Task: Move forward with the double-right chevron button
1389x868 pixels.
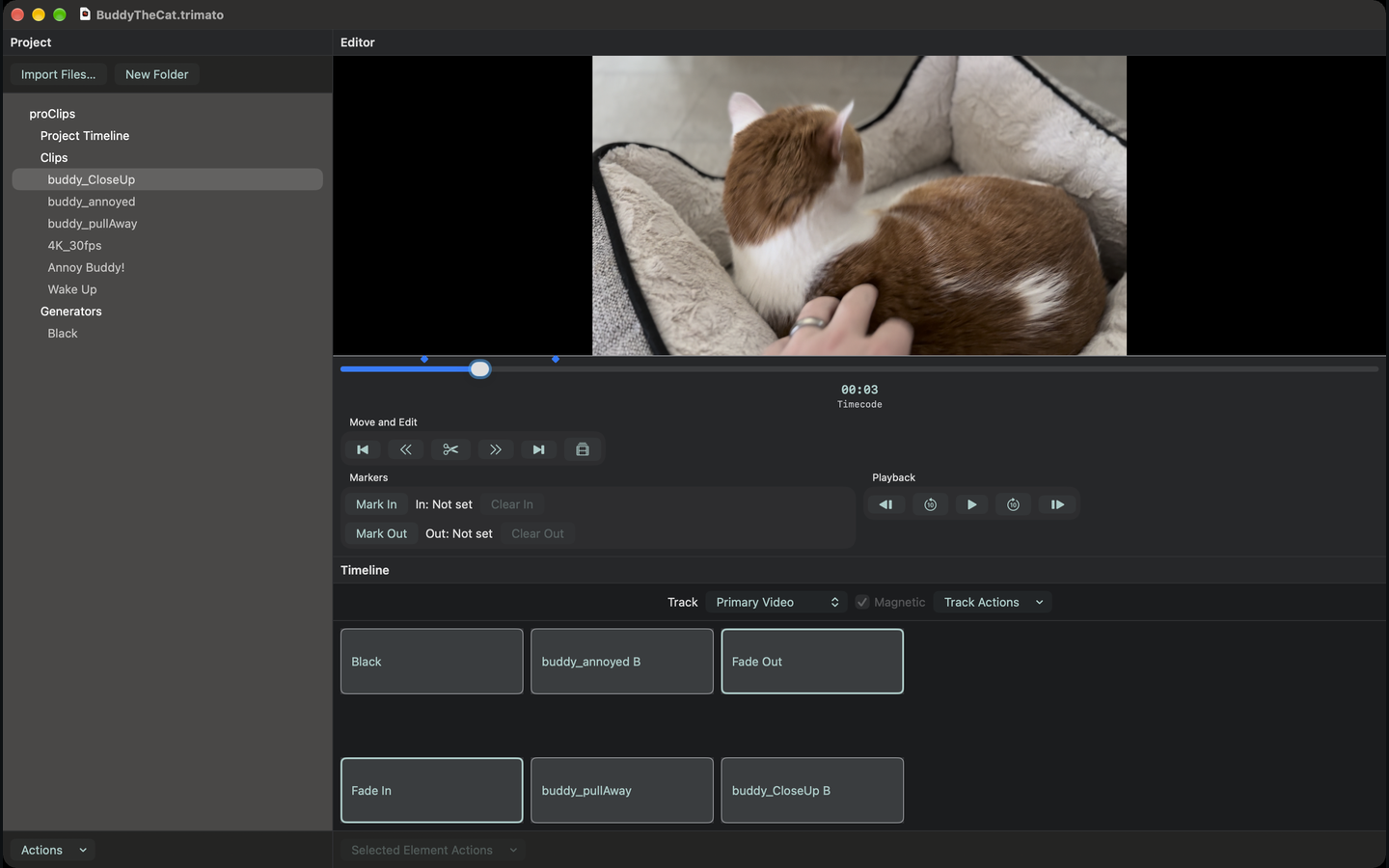Action: [x=495, y=449]
